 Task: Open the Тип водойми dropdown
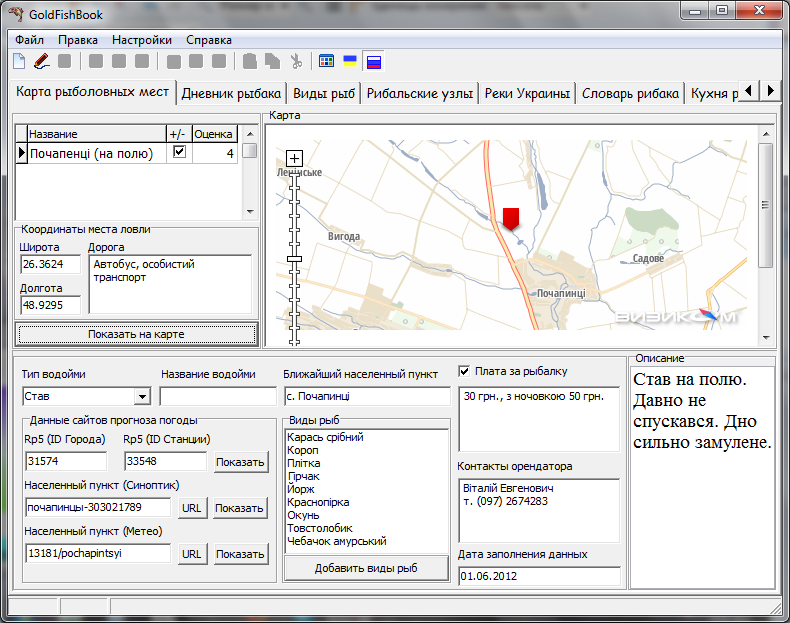[x=143, y=396]
